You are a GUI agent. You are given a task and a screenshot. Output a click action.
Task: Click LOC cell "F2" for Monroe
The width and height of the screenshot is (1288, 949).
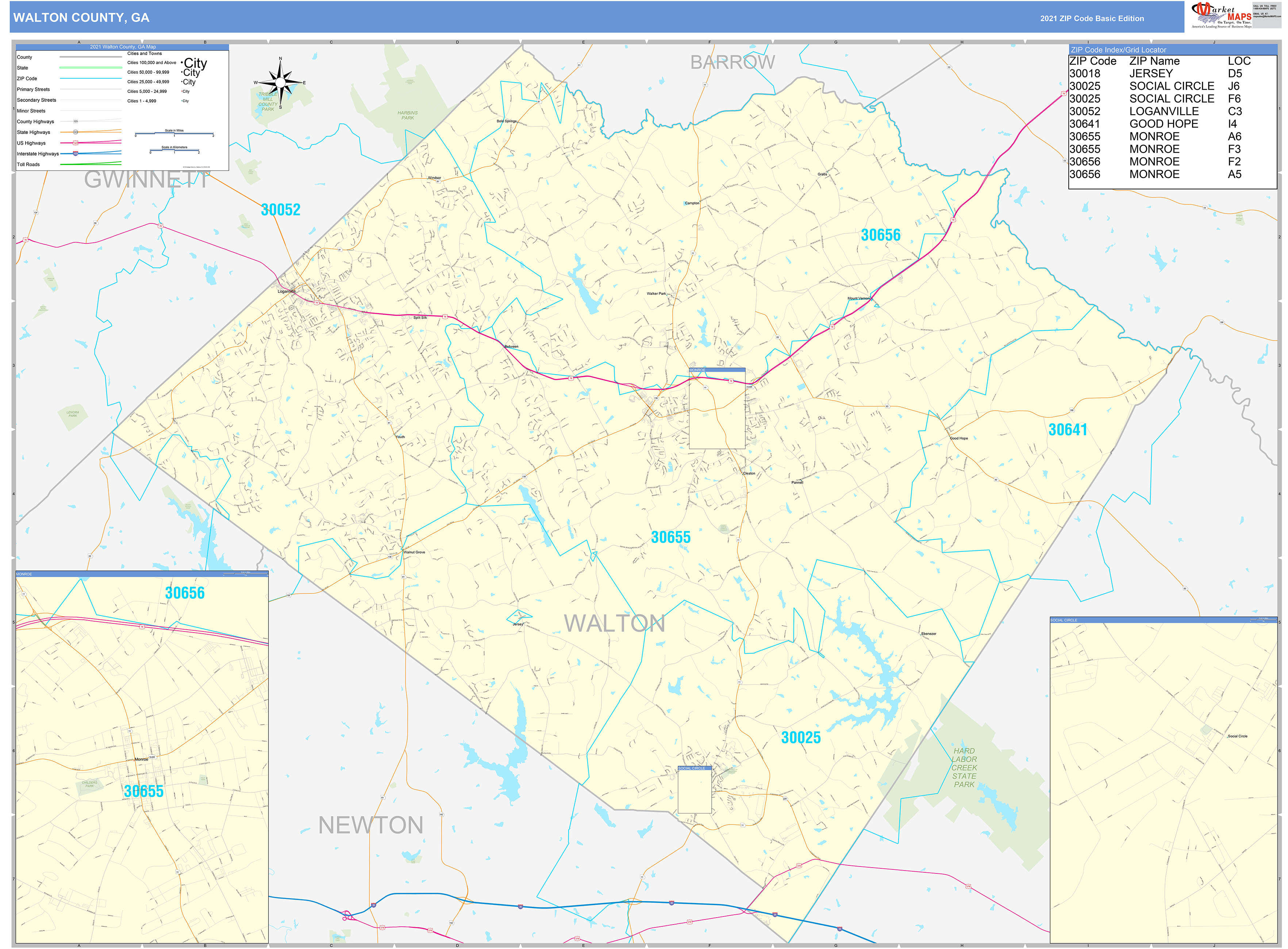1234,162
